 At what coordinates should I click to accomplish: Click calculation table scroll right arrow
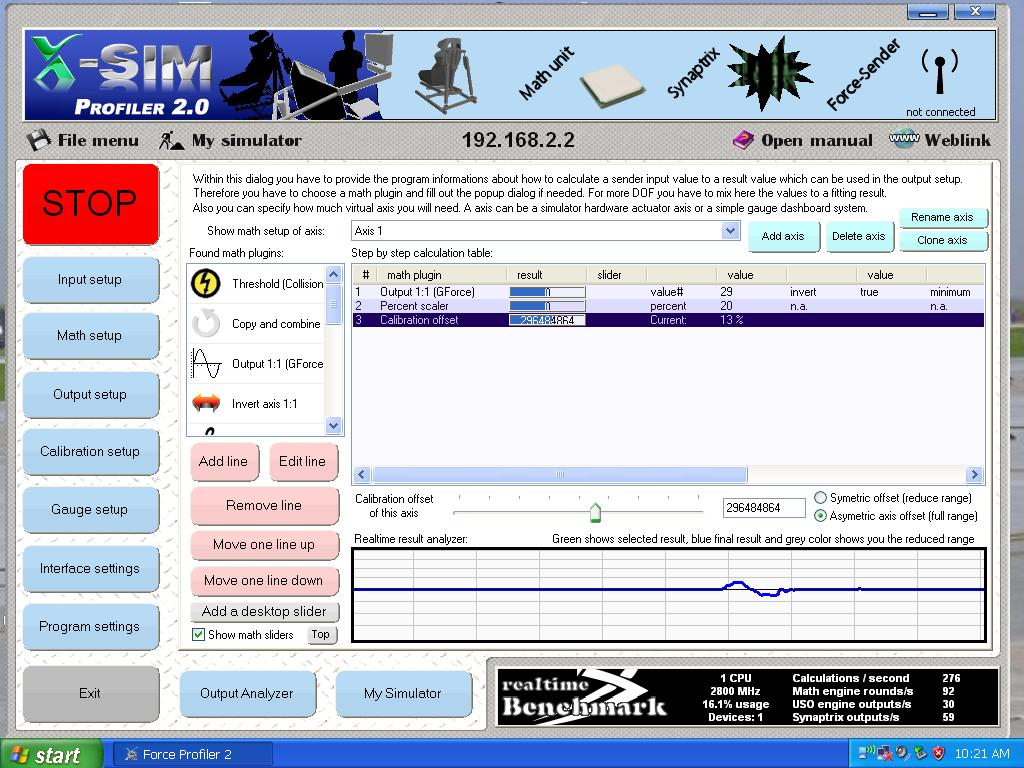pyautogui.click(x=974, y=475)
